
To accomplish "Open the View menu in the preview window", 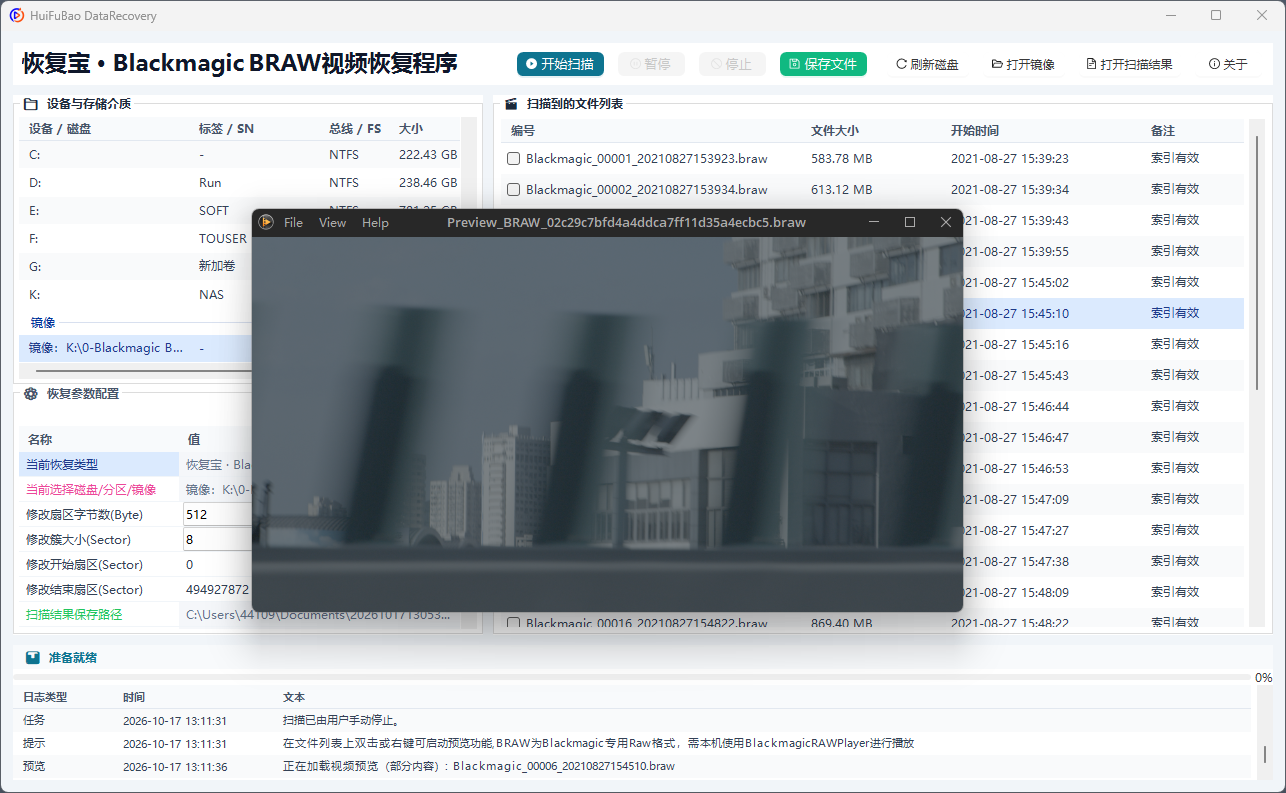I will tap(332, 222).
